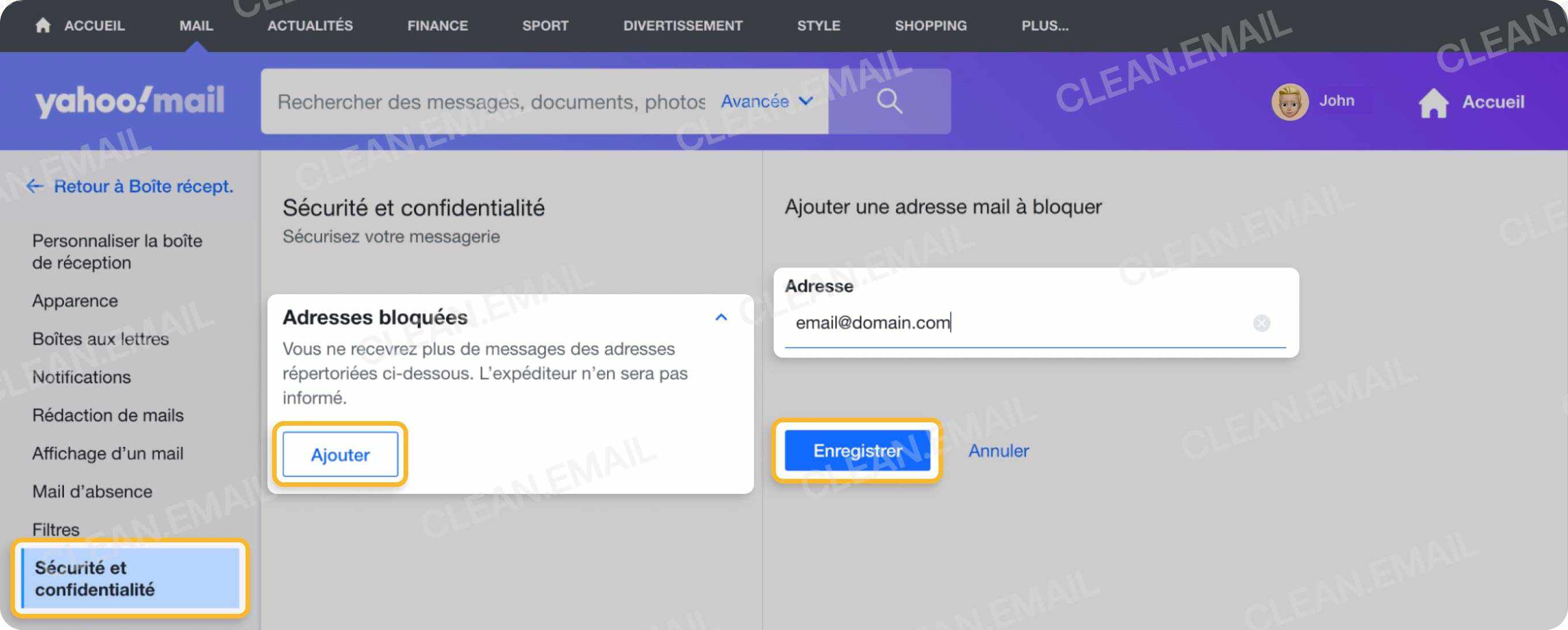The width and height of the screenshot is (1568, 630).
Task: Click the Sécurité et confidentialité page title
Action: point(413,208)
